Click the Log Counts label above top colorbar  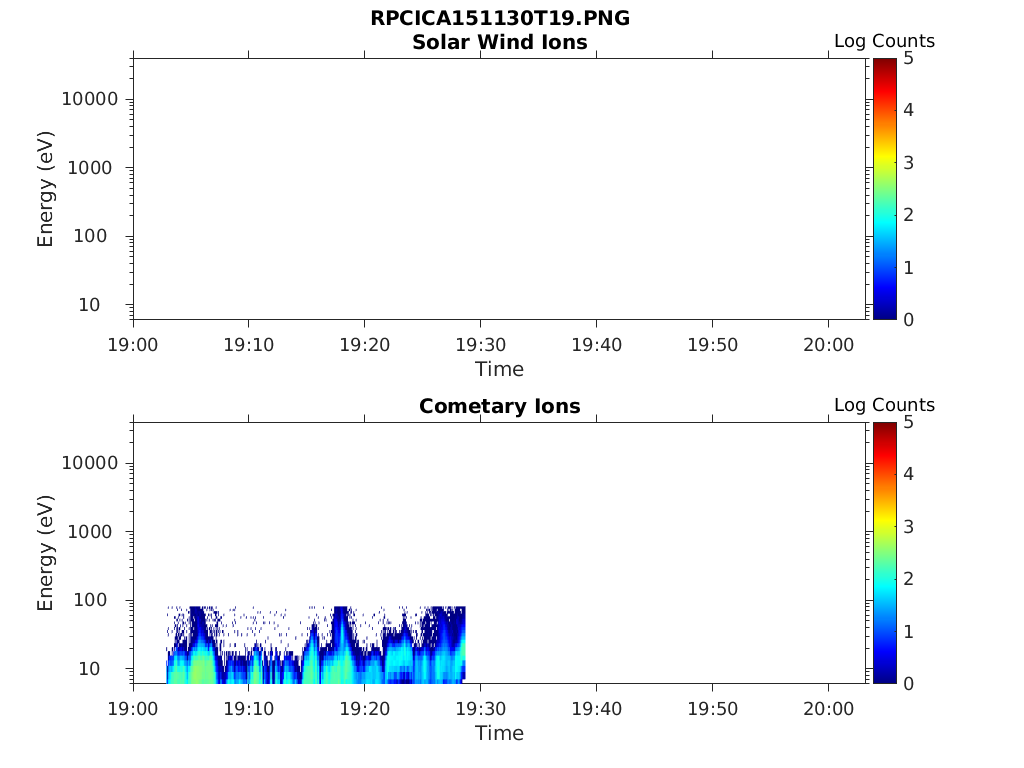tap(884, 41)
